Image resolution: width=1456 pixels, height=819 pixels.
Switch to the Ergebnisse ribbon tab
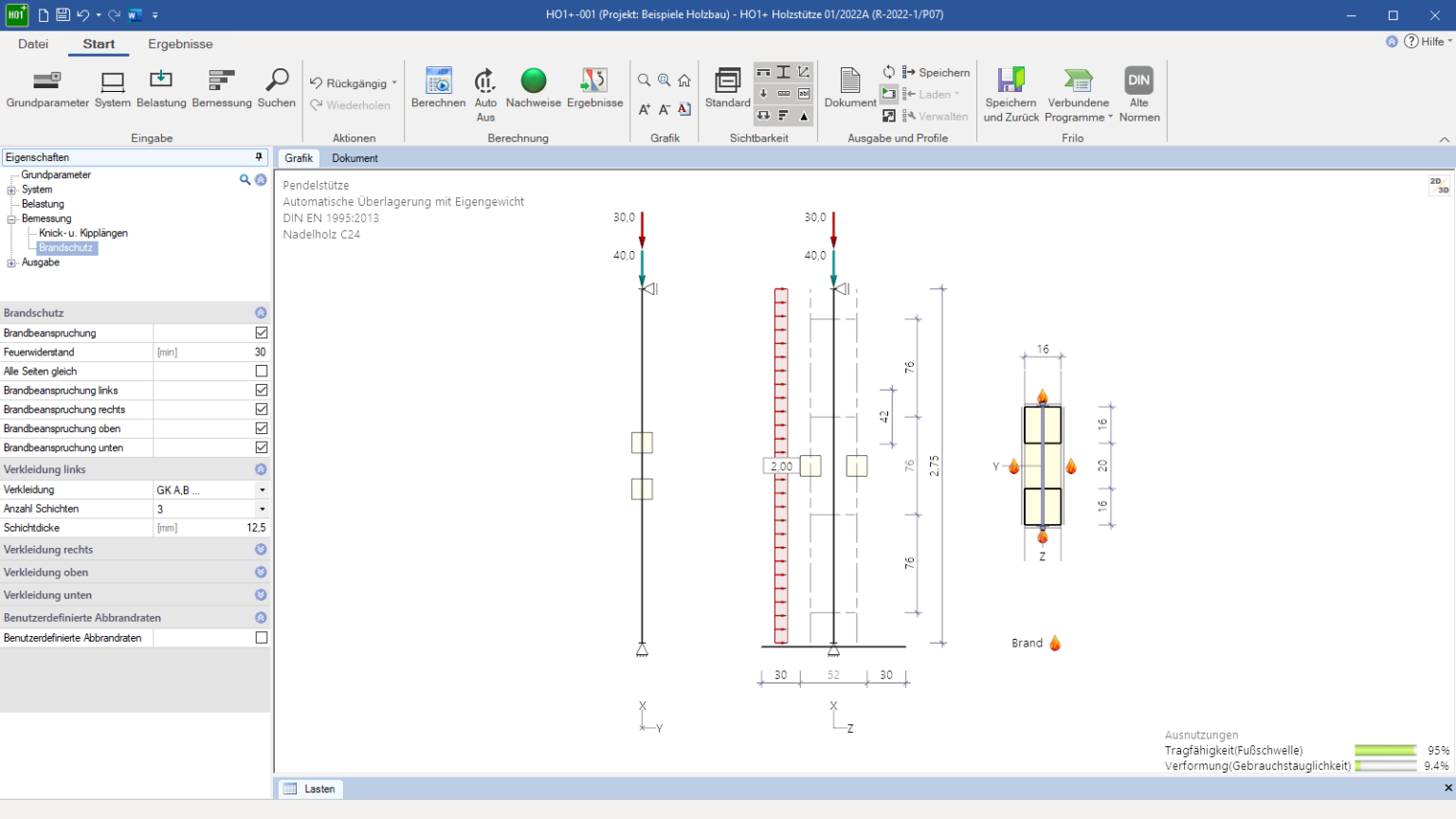(180, 45)
